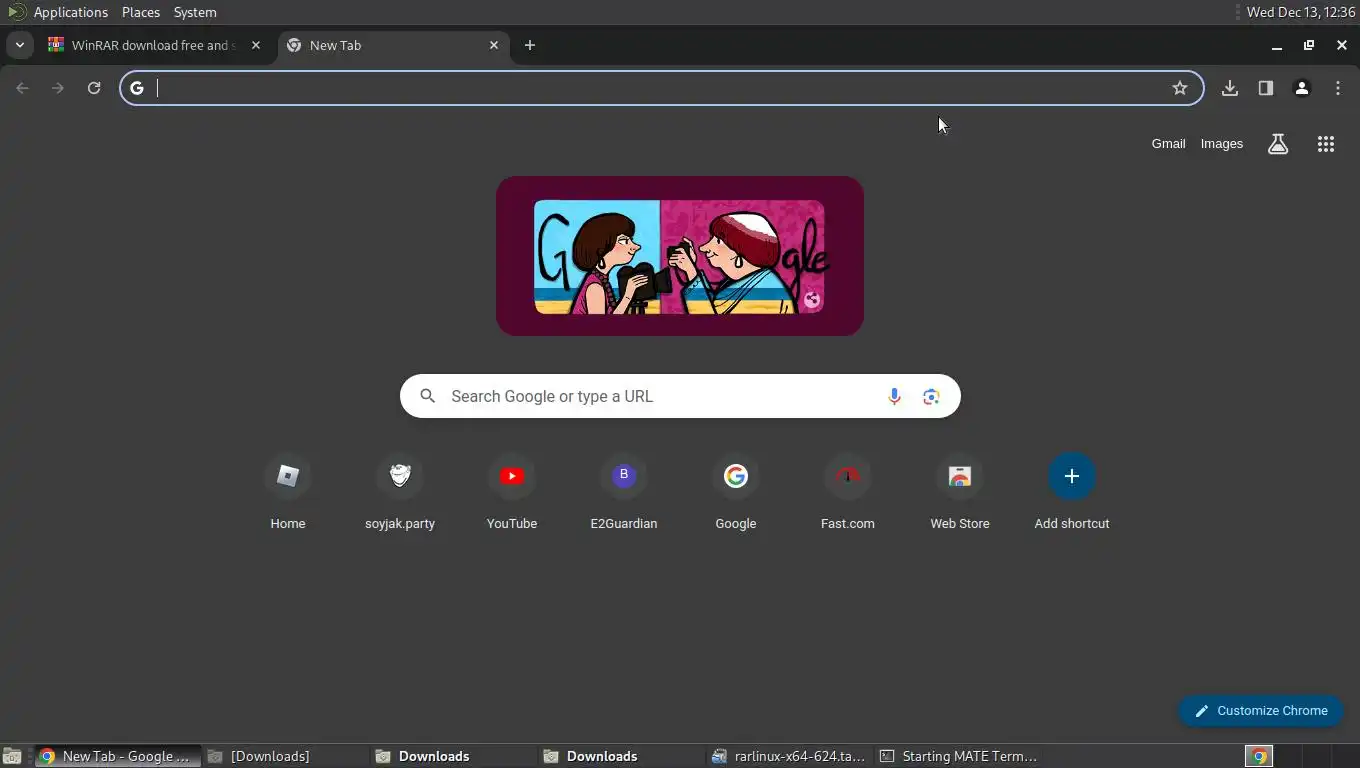Open the Chrome profile icon
Screen dimensions: 1360x768
tap(1302, 88)
